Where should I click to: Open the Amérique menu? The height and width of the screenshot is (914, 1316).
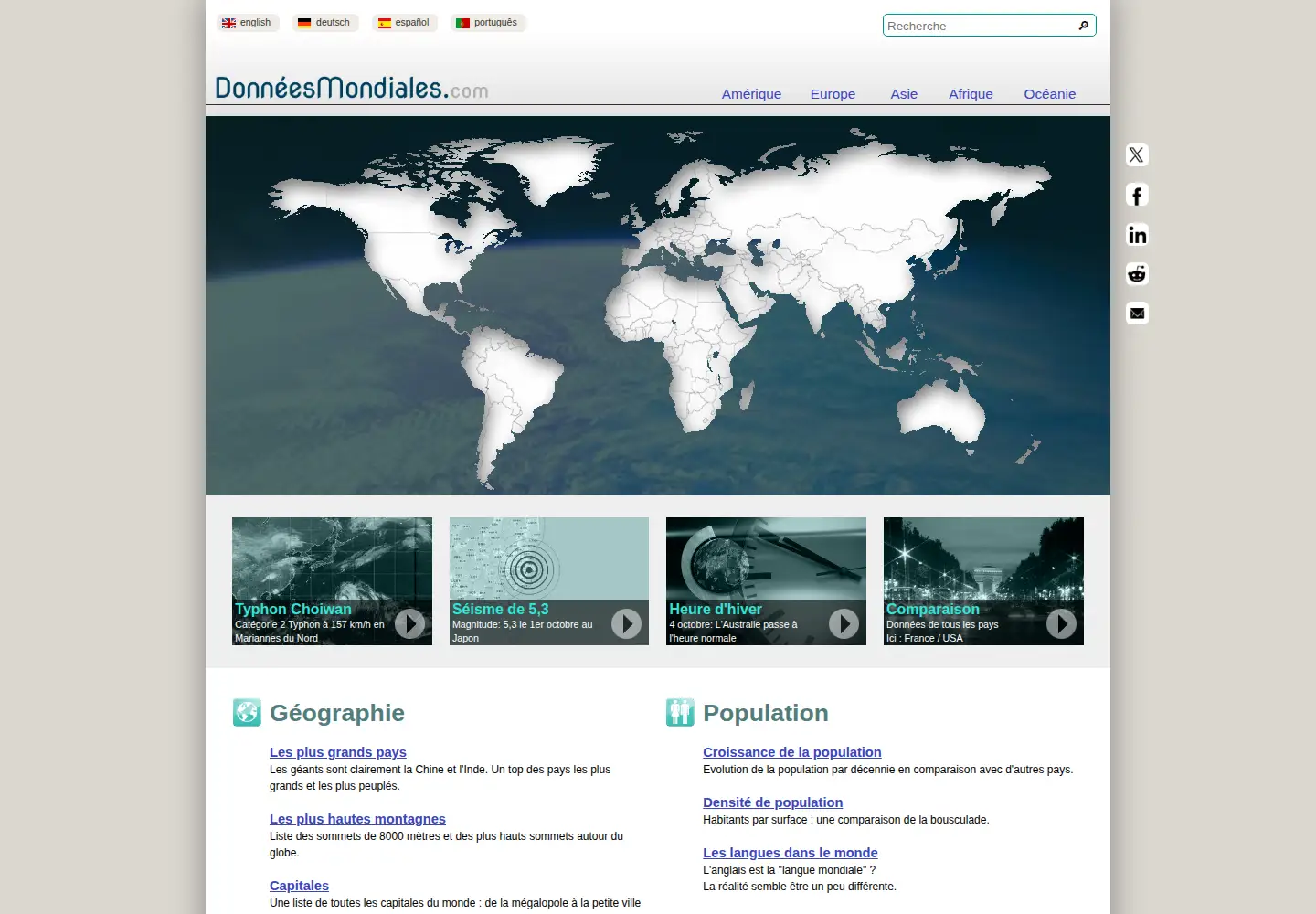point(751,94)
